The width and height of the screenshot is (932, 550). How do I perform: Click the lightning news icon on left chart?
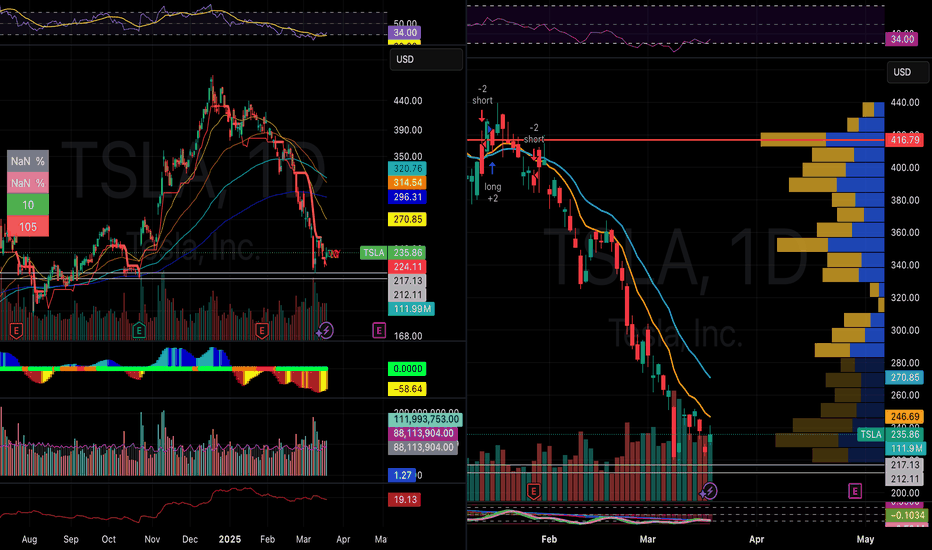pyautogui.click(x=325, y=331)
